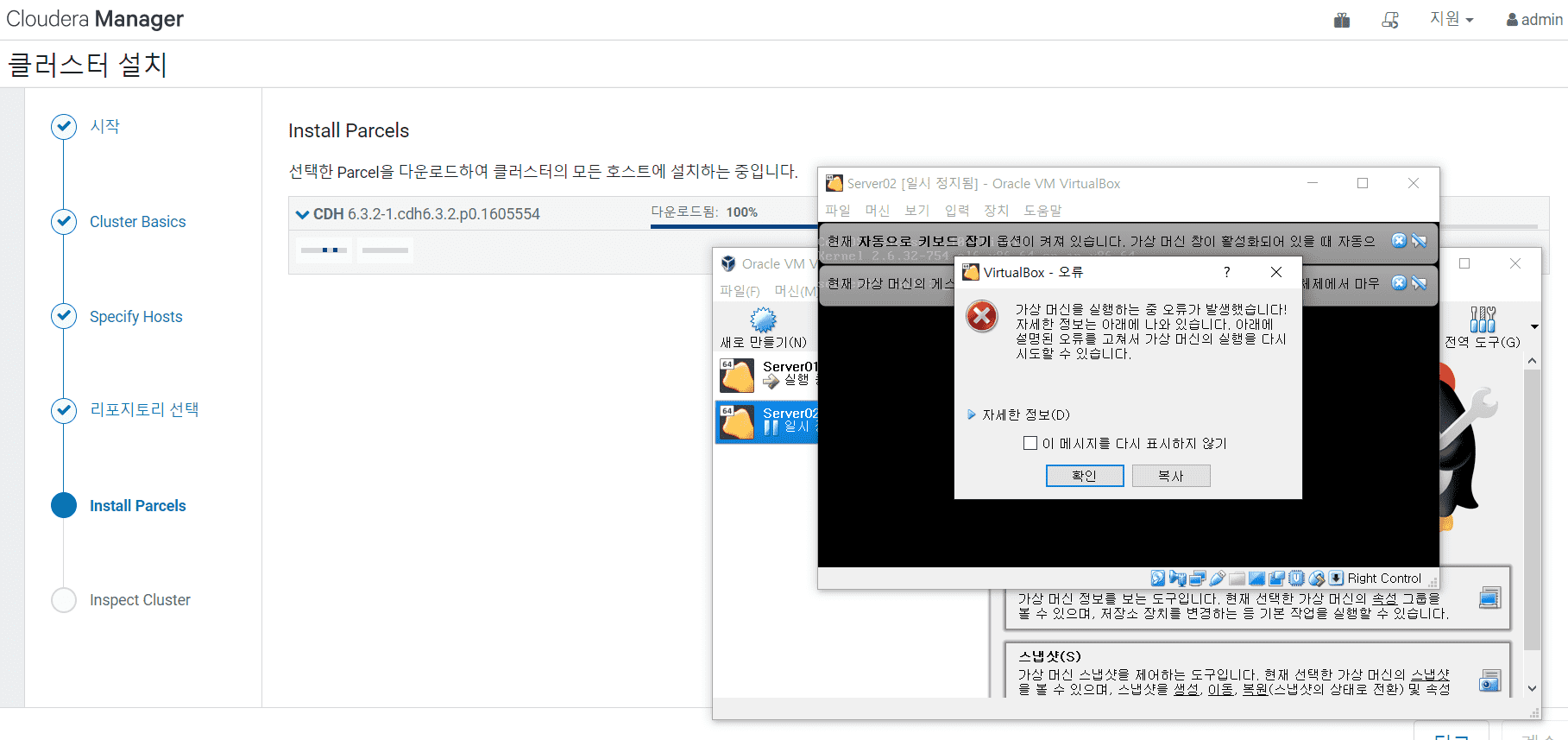Click hard disk status icon in Server02 window
Viewport: 1568px width, 740px height.
[x=1158, y=579]
